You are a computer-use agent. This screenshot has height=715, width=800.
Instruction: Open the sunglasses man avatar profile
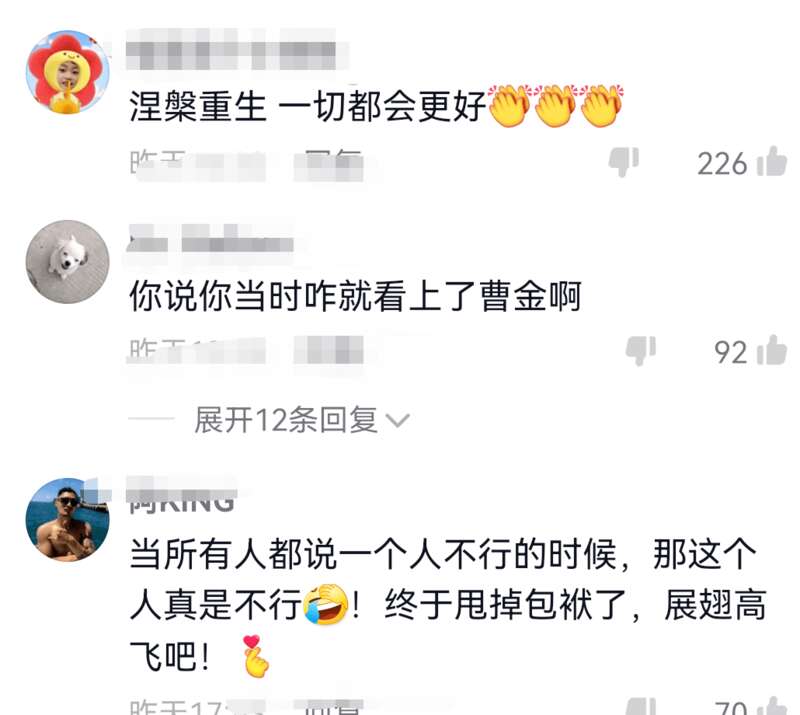[68, 520]
